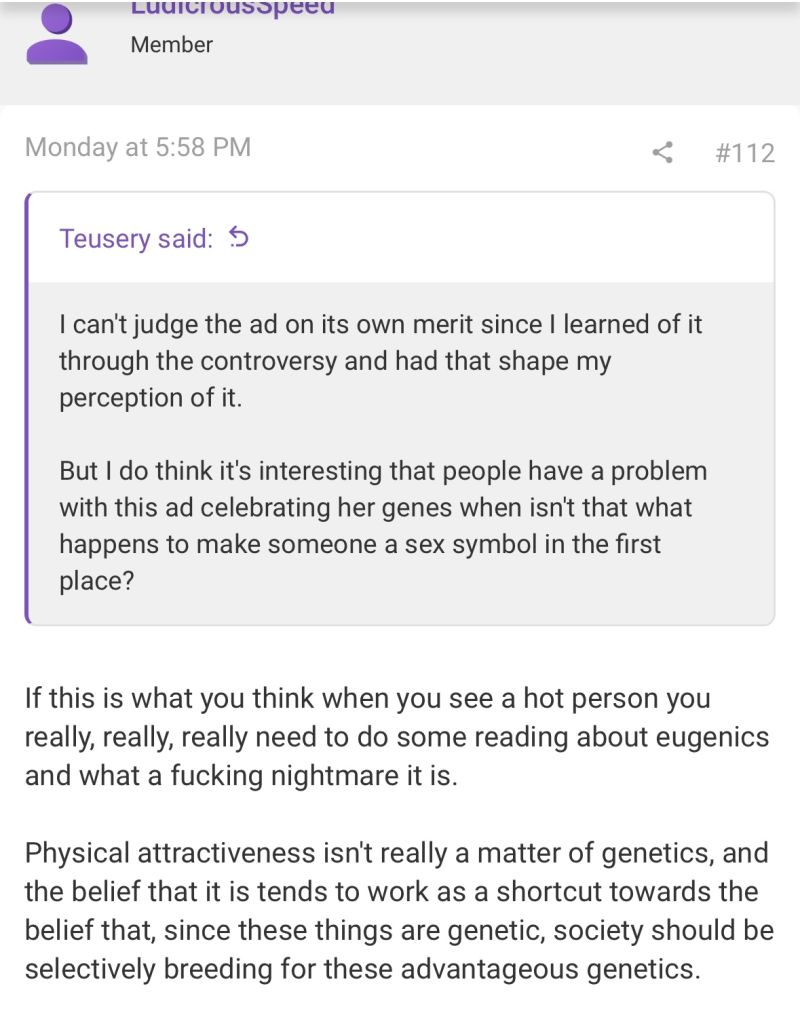Open the Monday at 5:58 PM timestamp link
The image size is (800, 1024).
click(138, 147)
